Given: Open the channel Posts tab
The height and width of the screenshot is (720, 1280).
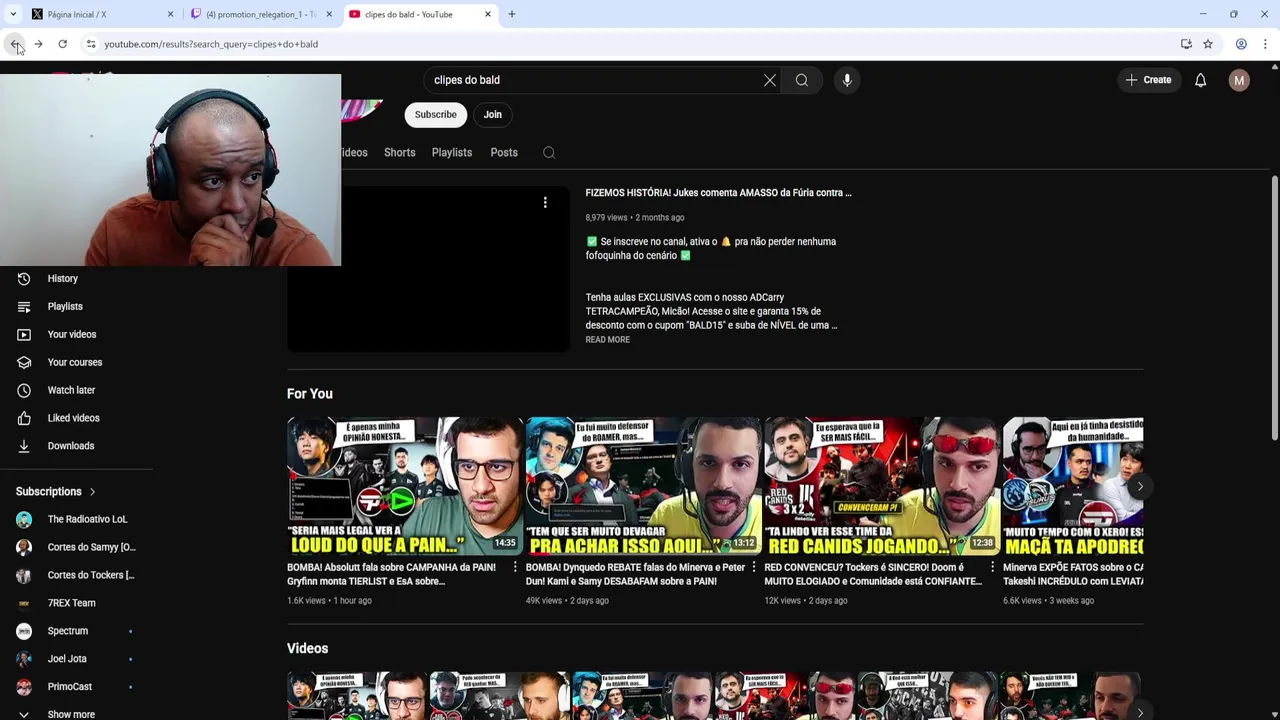Looking at the screenshot, I should click(x=504, y=153).
